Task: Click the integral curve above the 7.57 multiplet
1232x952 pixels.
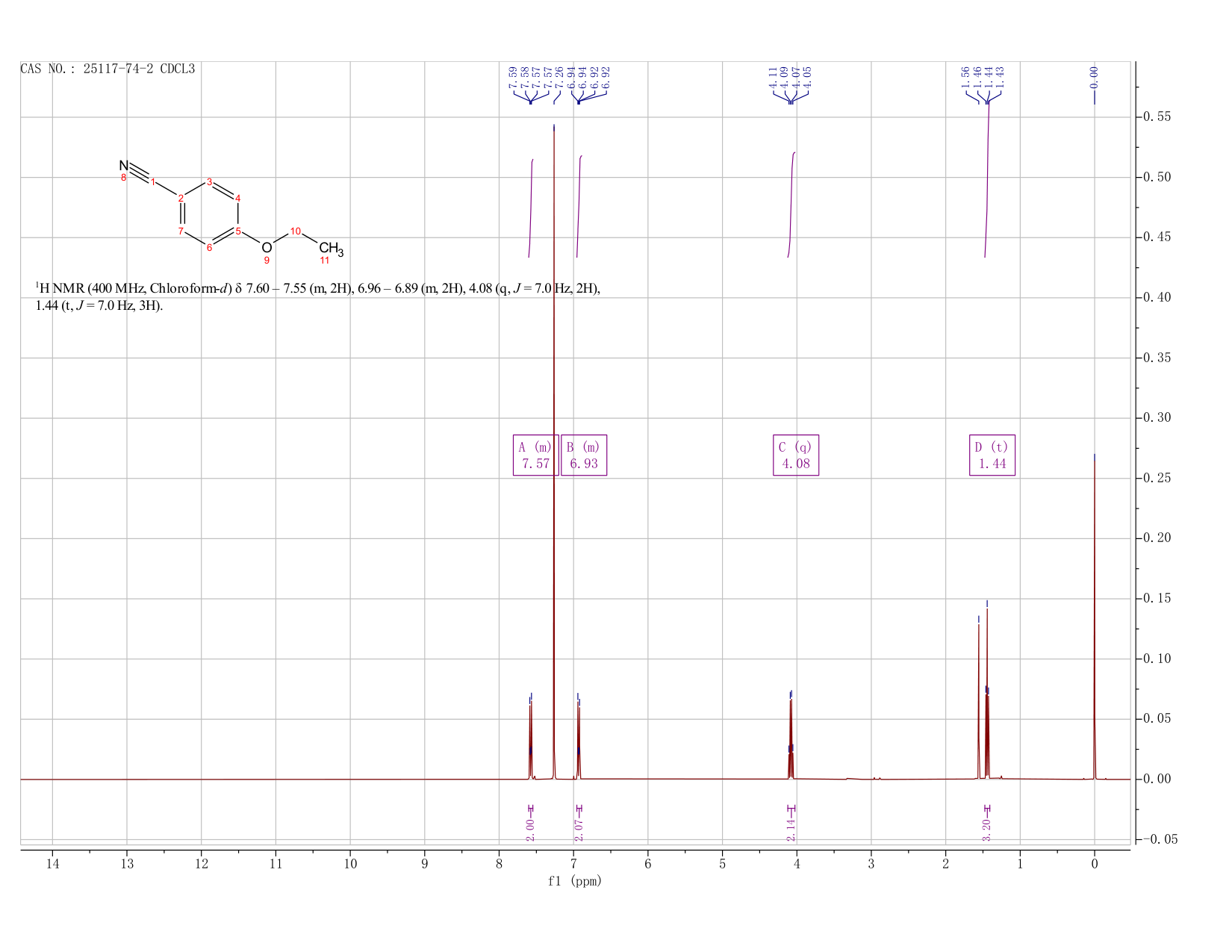Action: click(x=531, y=208)
